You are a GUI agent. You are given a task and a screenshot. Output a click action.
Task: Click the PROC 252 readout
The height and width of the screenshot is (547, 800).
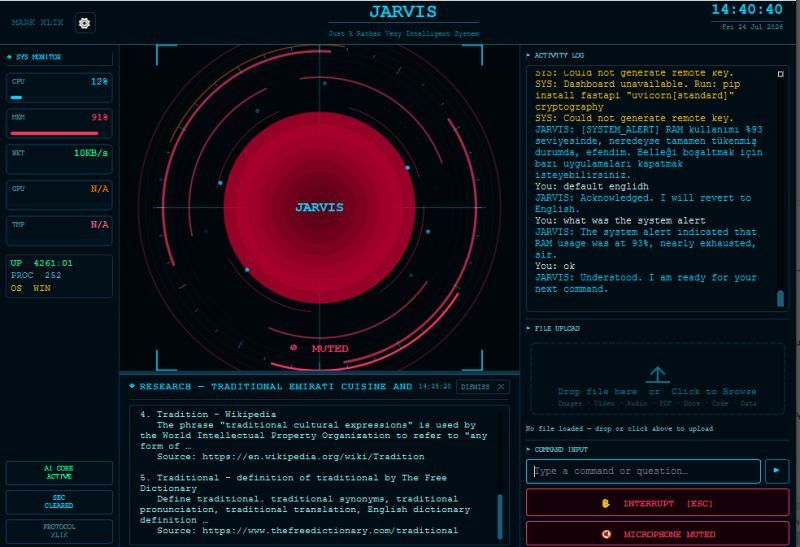(x=36, y=276)
